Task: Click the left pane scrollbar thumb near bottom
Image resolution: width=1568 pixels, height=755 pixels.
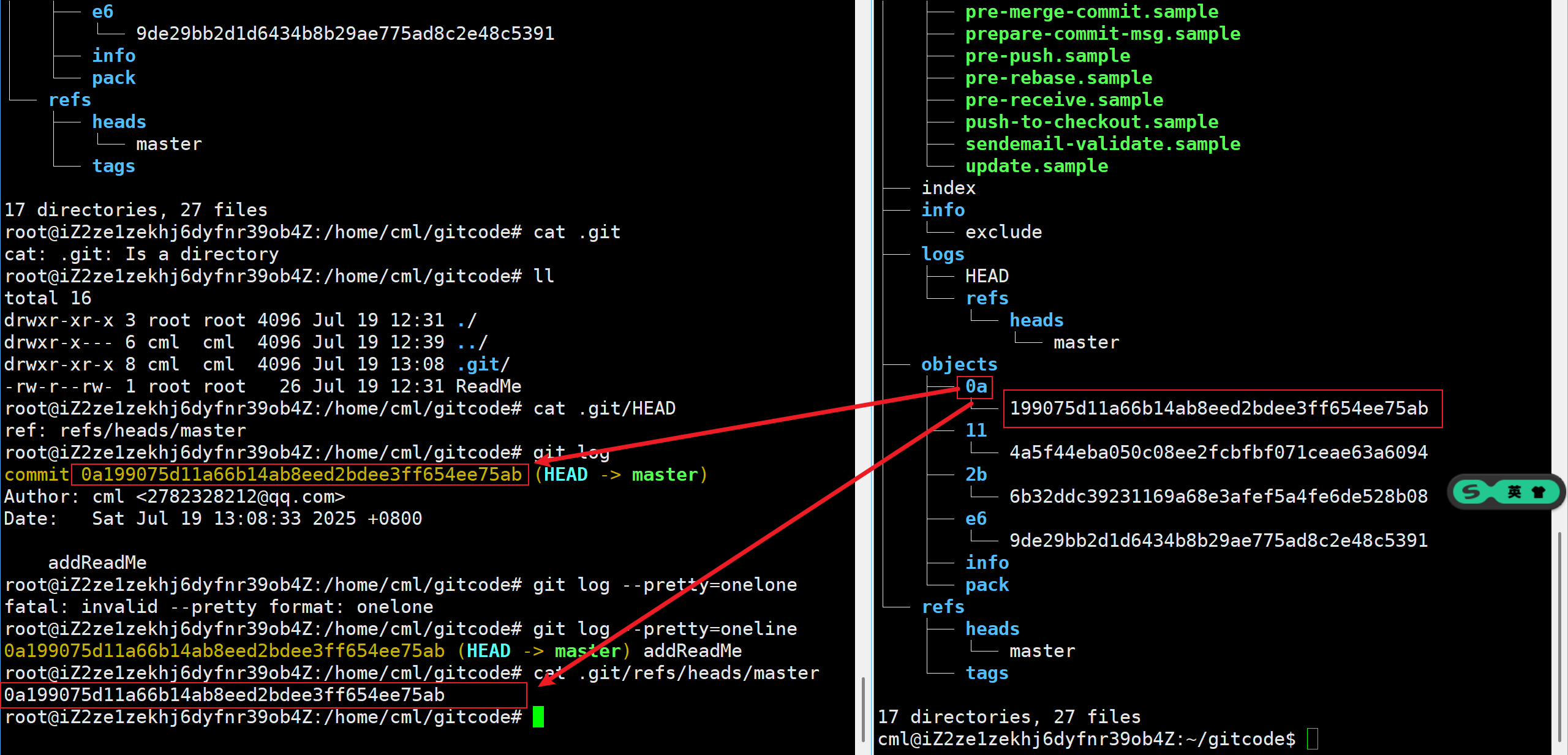Action: 863,710
